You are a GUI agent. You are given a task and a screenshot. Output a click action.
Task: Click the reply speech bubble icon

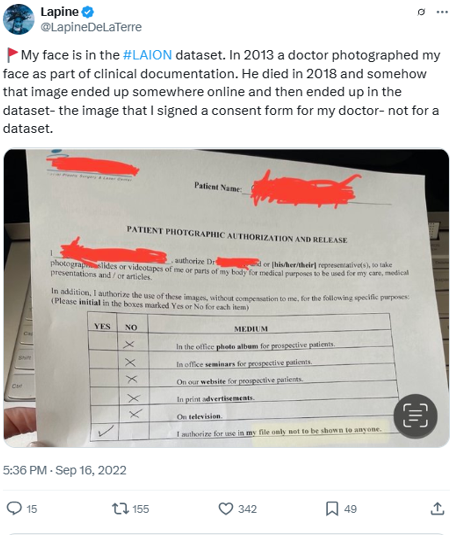tap(14, 508)
